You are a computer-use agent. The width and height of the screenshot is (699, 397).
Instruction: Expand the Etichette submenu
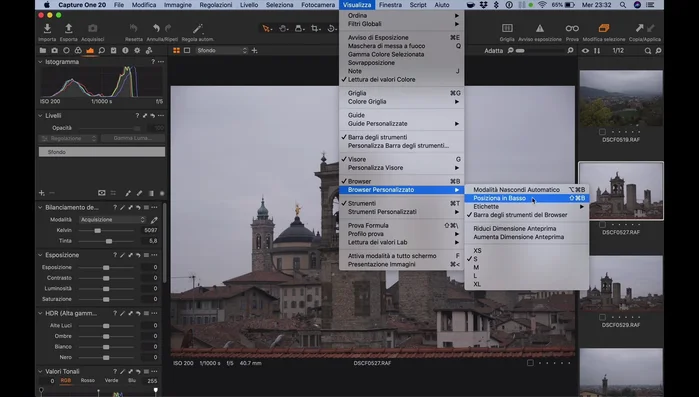(x=526, y=206)
